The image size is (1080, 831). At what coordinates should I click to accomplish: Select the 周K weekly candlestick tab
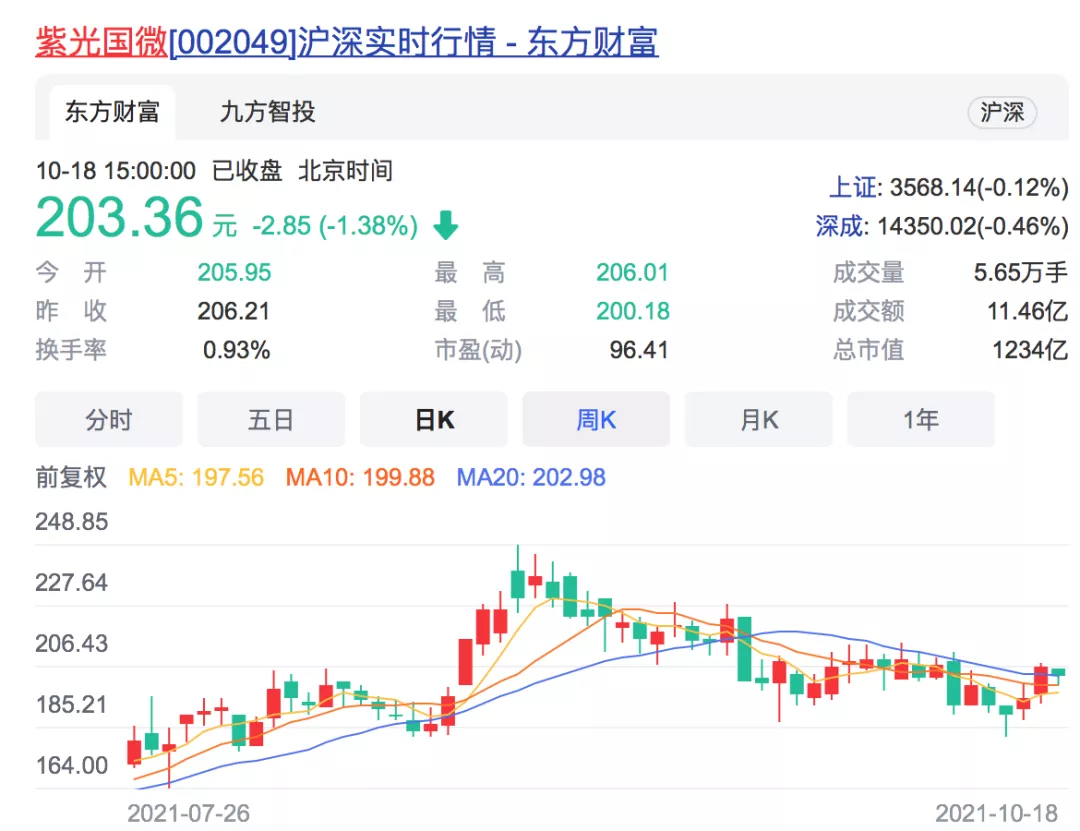596,420
